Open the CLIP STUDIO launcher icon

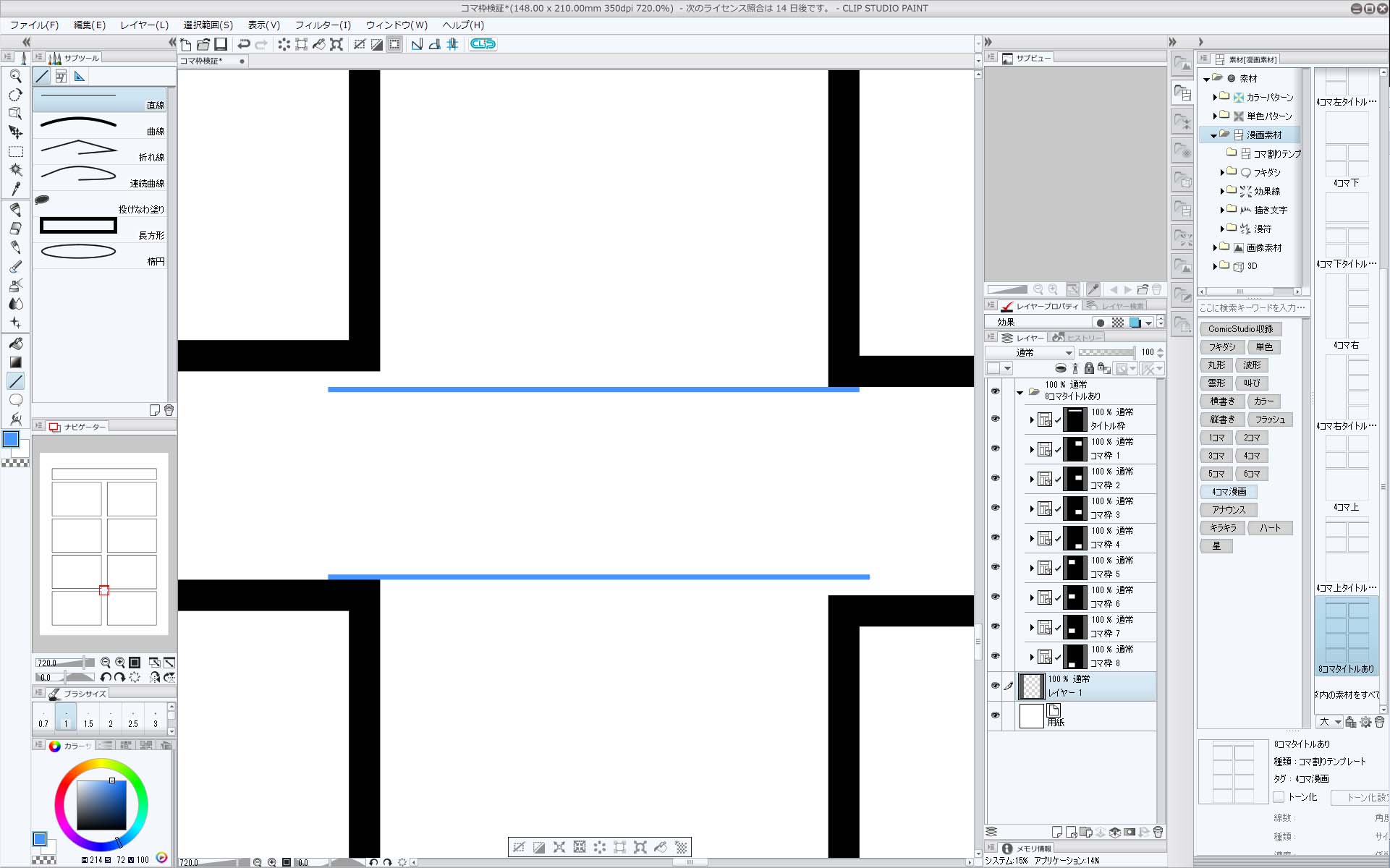pyautogui.click(x=483, y=44)
